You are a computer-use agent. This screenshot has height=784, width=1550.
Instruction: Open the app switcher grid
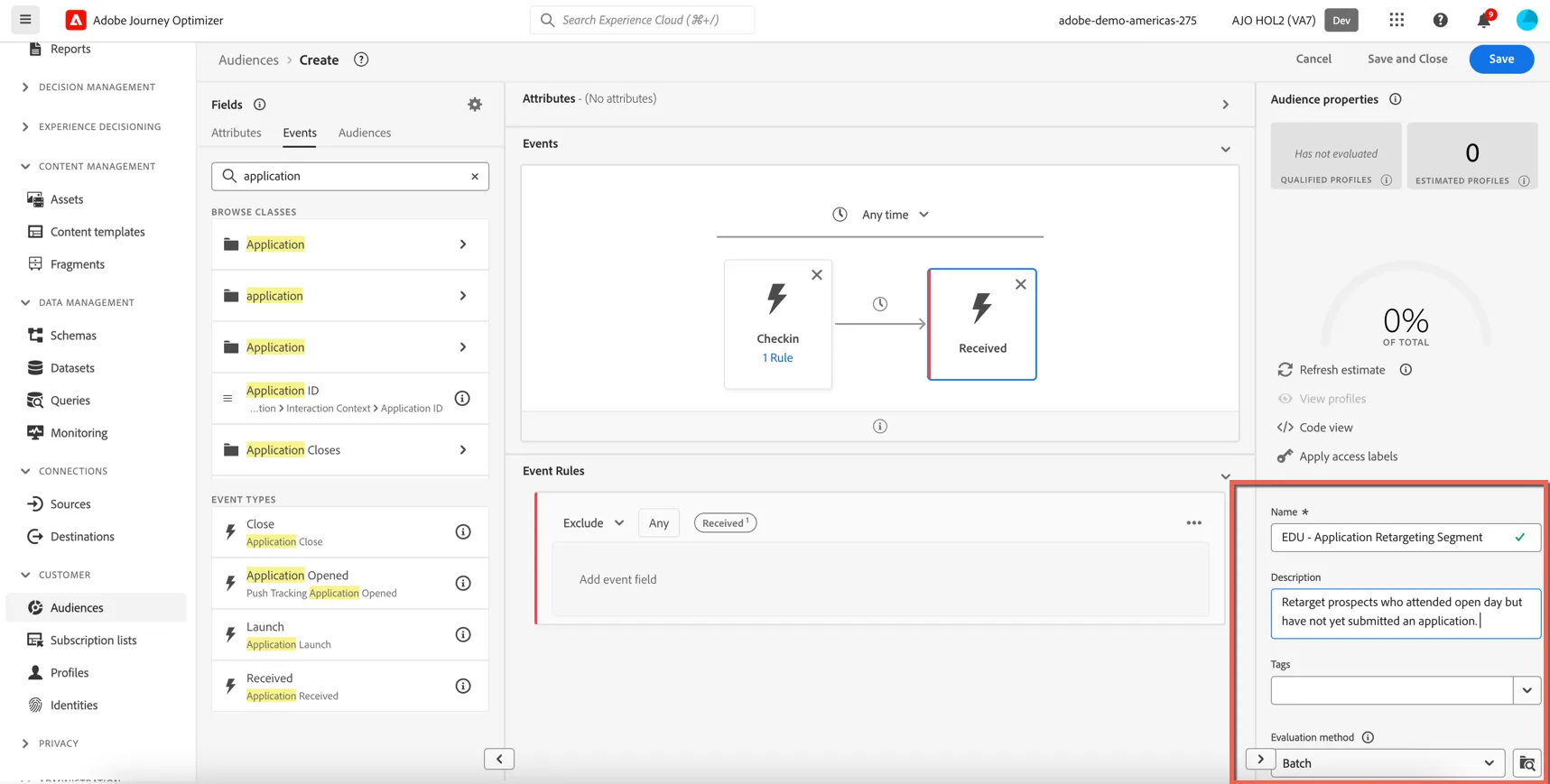1397,20
